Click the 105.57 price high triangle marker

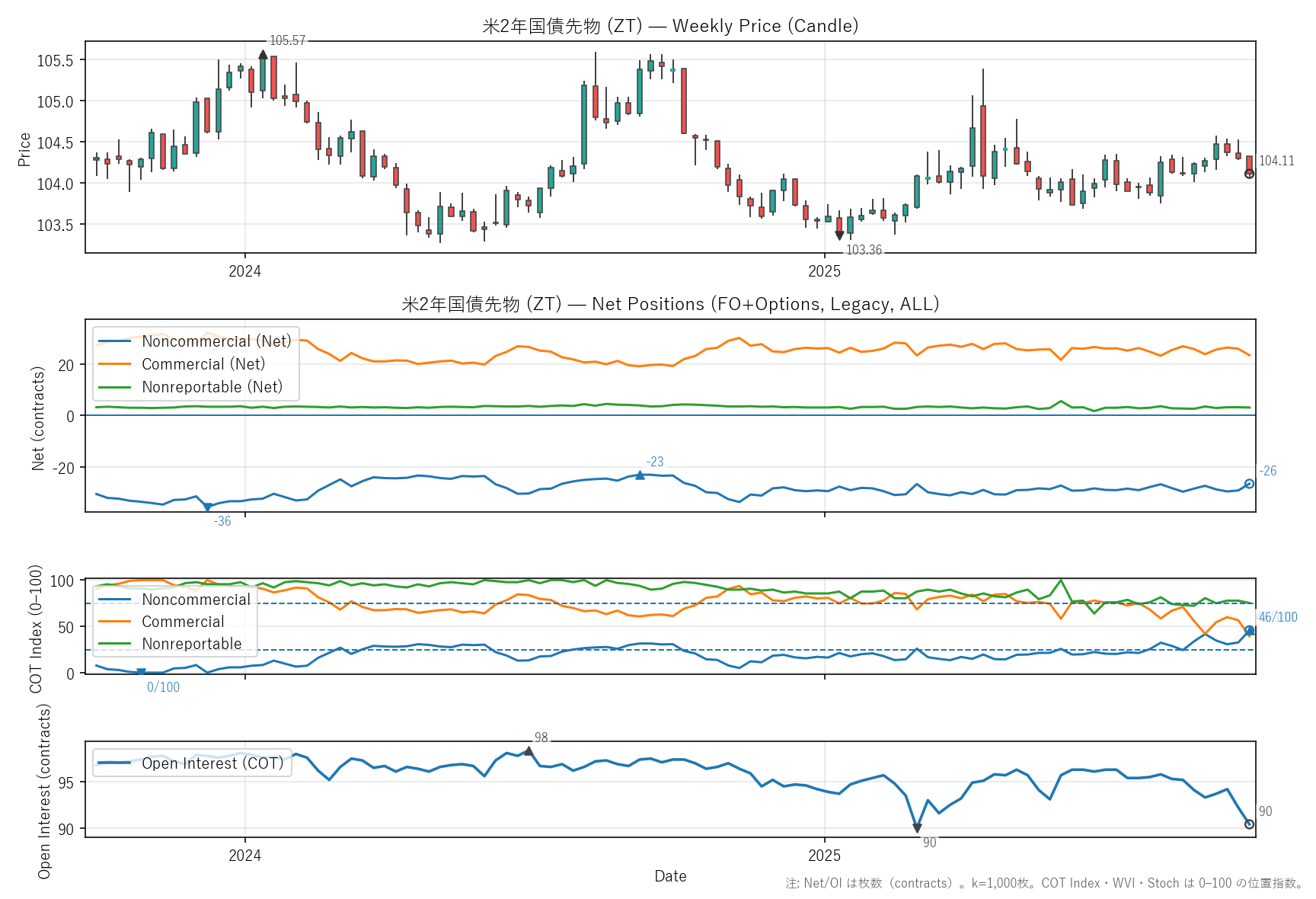pyautogui.click(x=263, y=55)
